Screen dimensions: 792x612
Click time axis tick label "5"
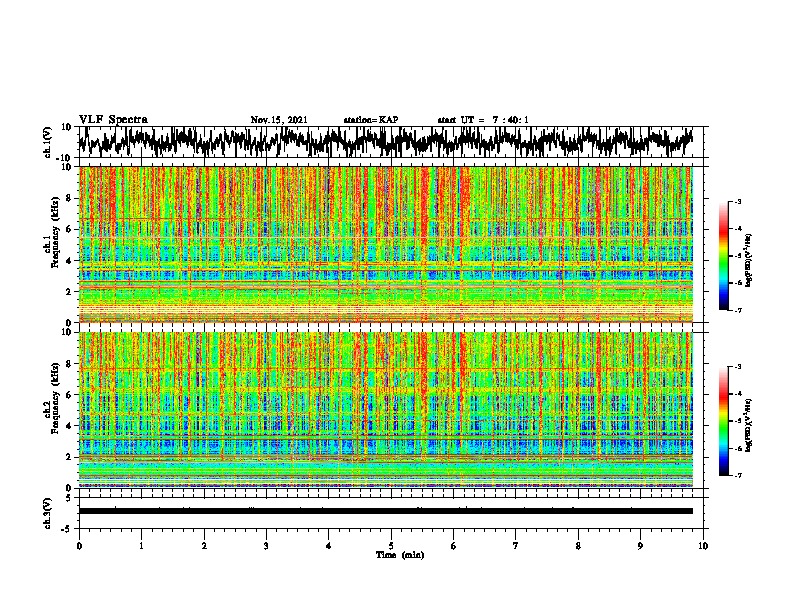[391, 546]
